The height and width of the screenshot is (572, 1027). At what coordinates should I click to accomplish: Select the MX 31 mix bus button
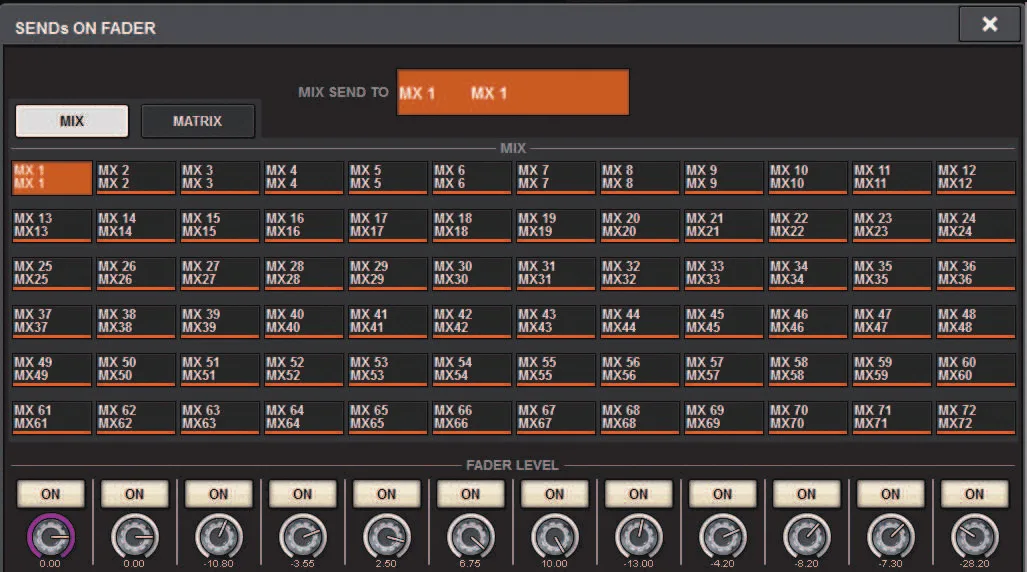click(555, 273)
